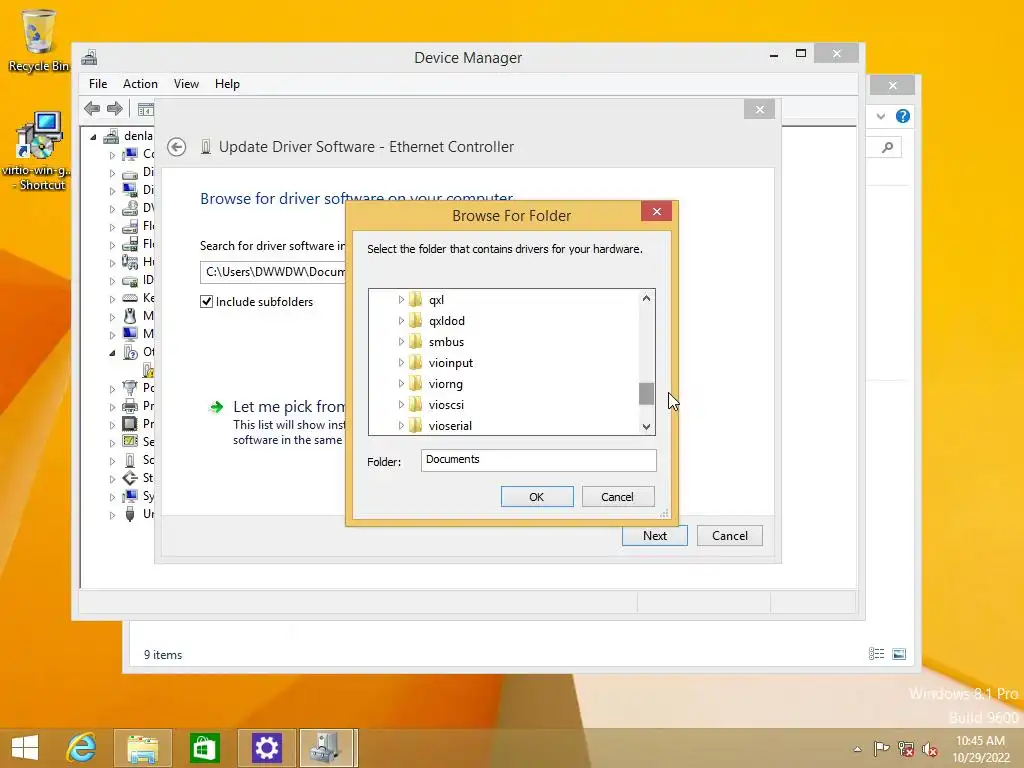Select the vioscsi folder
The width and height of the screenshot is (1024, 768).
point(446,405)
